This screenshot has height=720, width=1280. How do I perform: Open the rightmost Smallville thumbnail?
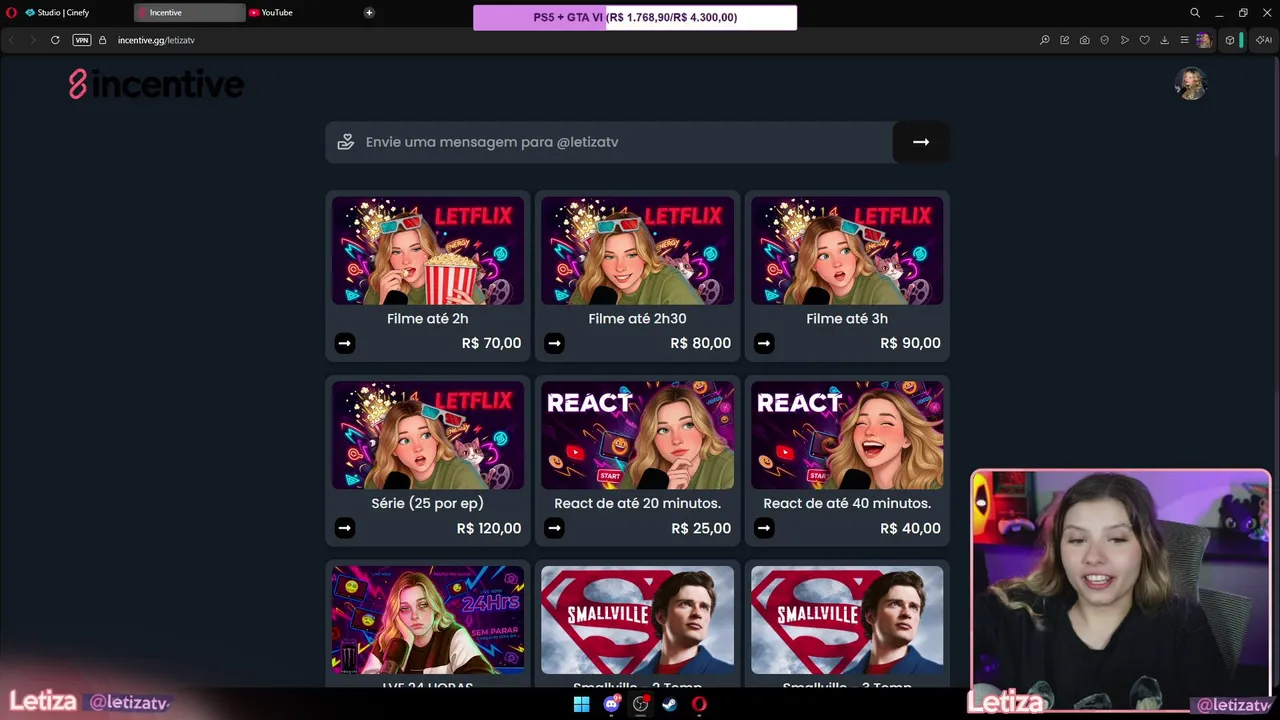point(847,620)
